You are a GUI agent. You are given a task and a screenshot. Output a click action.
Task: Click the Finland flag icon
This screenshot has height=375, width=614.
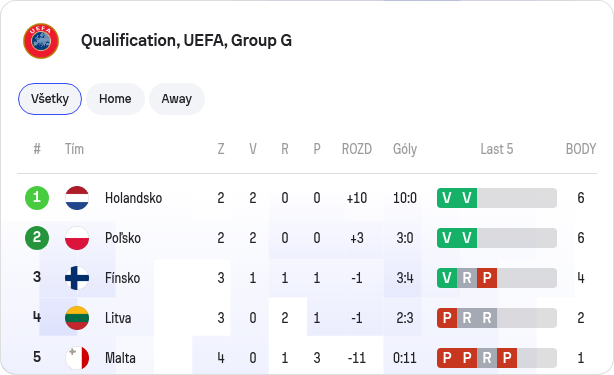77,278
